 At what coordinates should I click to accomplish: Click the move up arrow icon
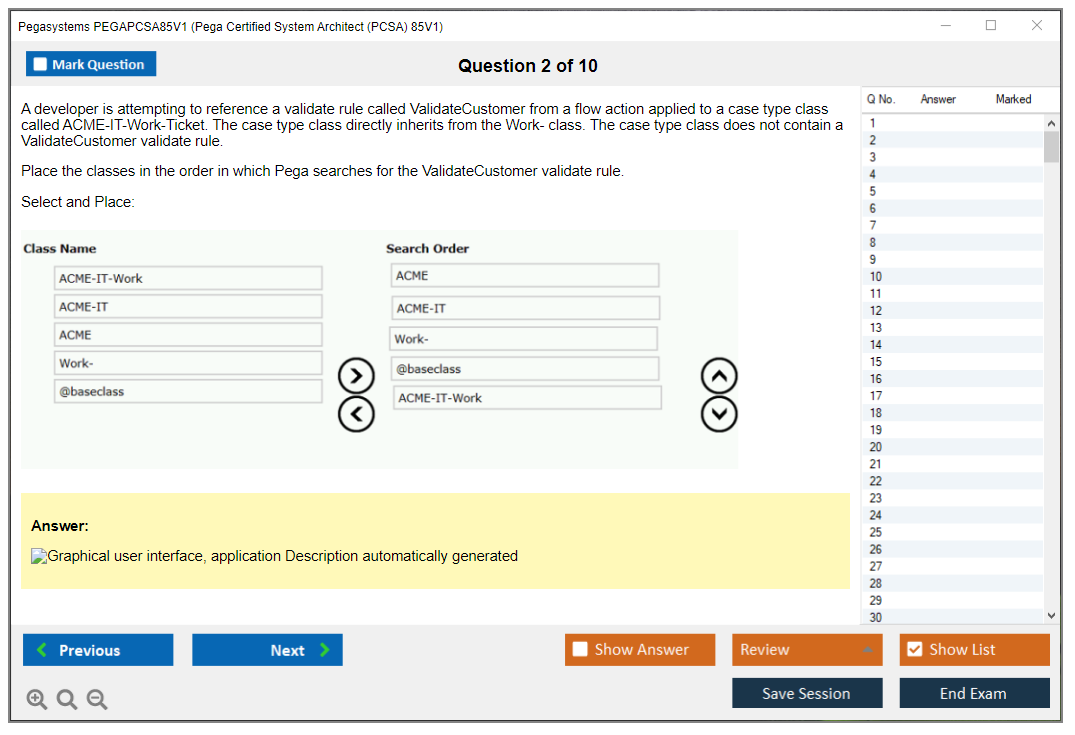pos(719,376)
